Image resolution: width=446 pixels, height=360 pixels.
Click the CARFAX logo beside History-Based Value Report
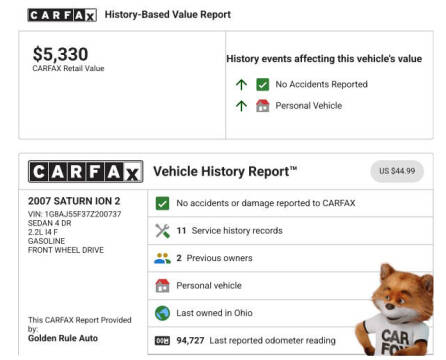62,15
